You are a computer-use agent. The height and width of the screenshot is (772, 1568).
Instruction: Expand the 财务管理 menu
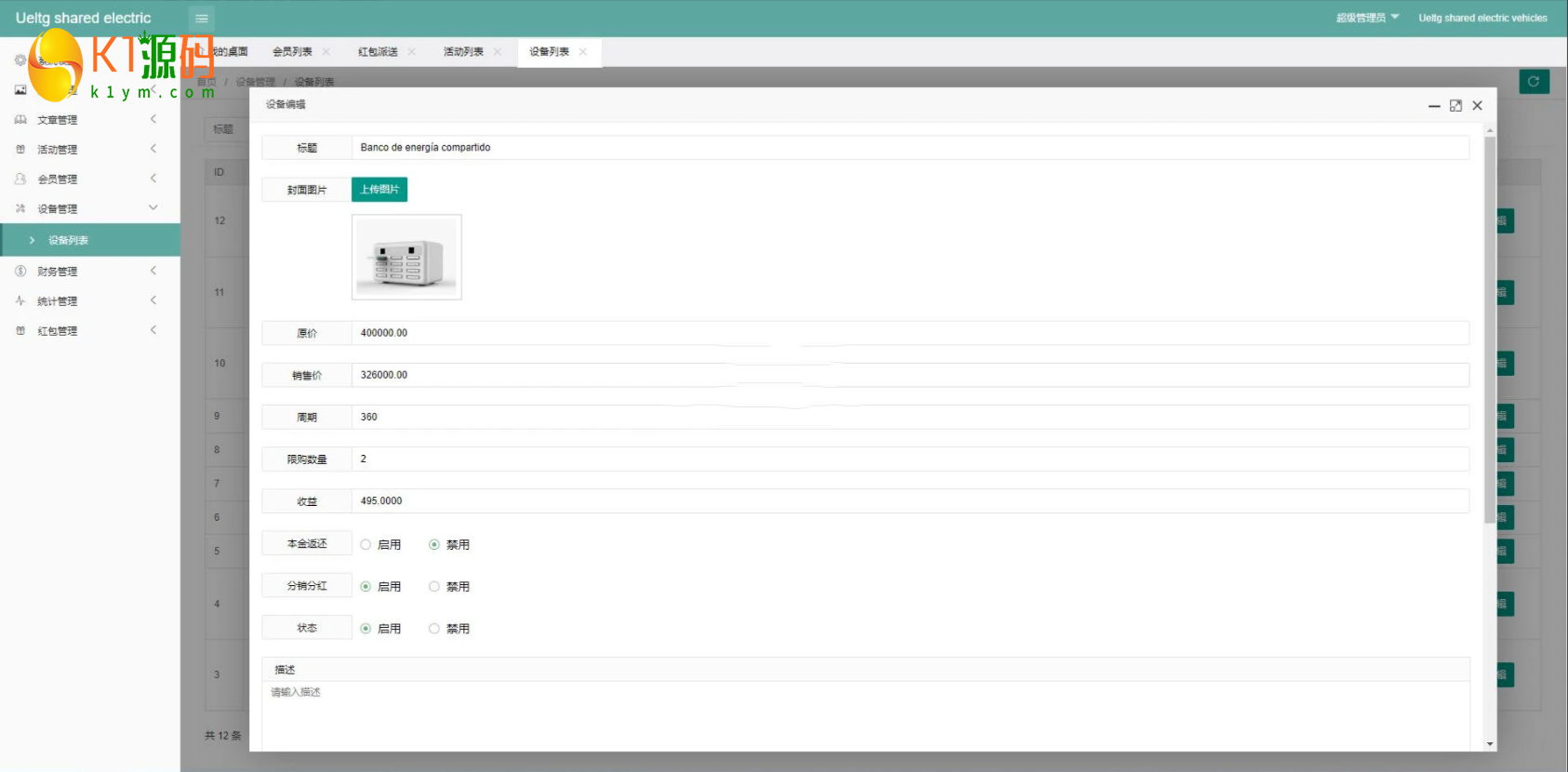[153, 271]
